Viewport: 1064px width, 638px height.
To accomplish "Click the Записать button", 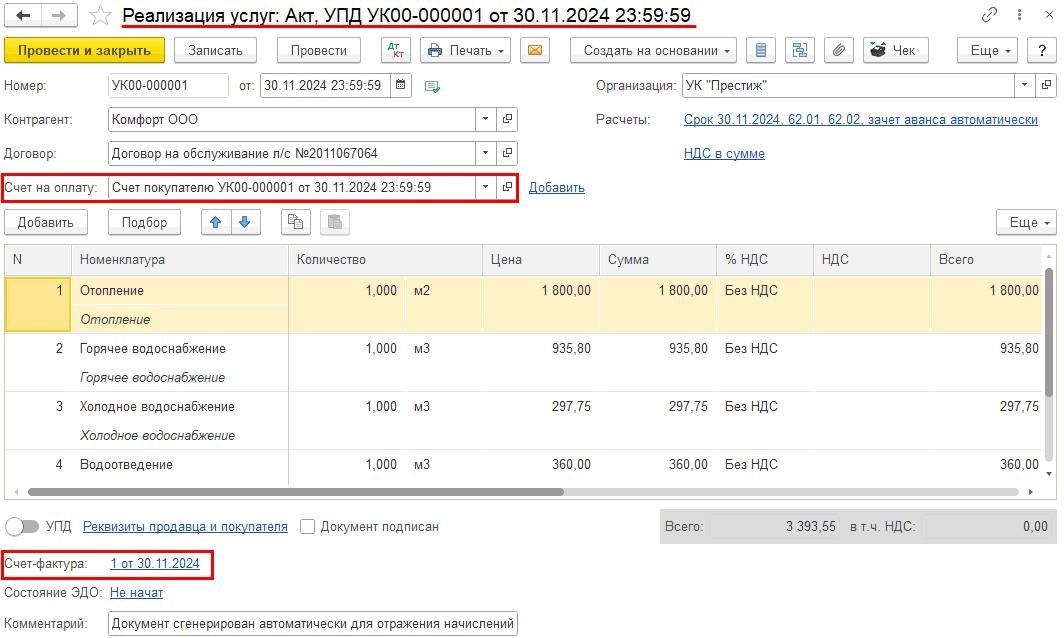I will pyautogui.click(x=215, y=50).
